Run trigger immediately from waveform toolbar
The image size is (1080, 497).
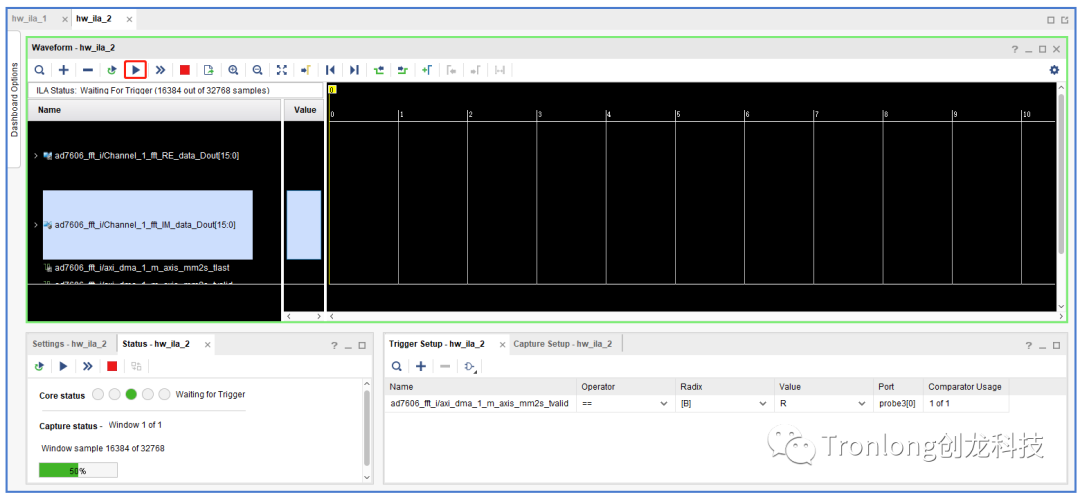click(x=160, y=70)
